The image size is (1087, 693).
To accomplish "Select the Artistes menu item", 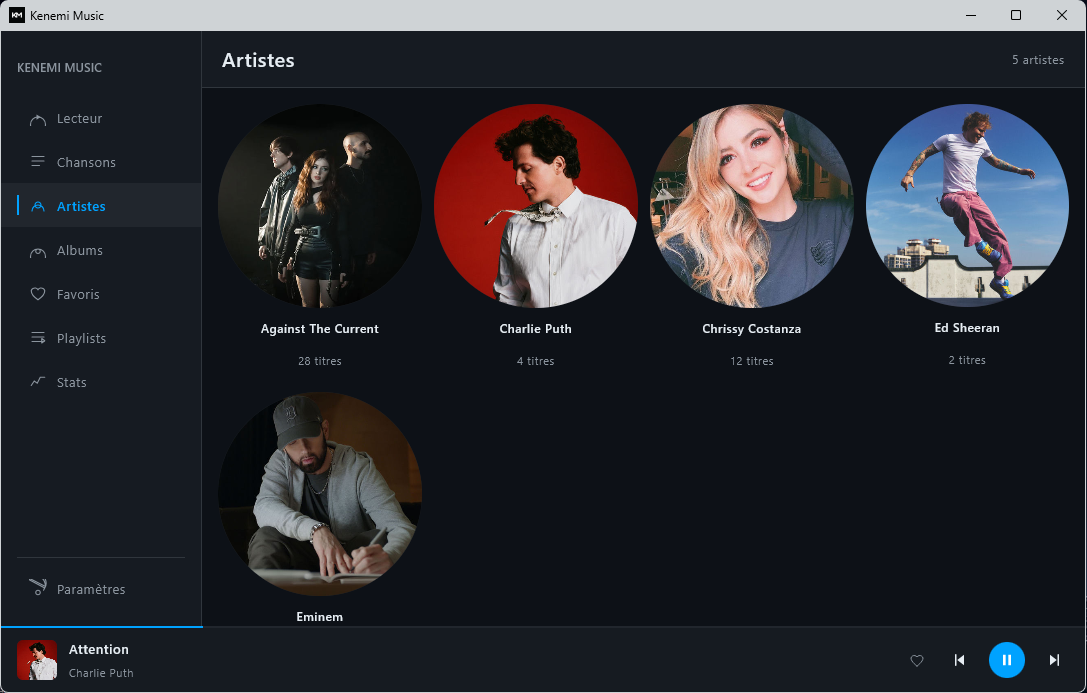I will tap(81, 207).
